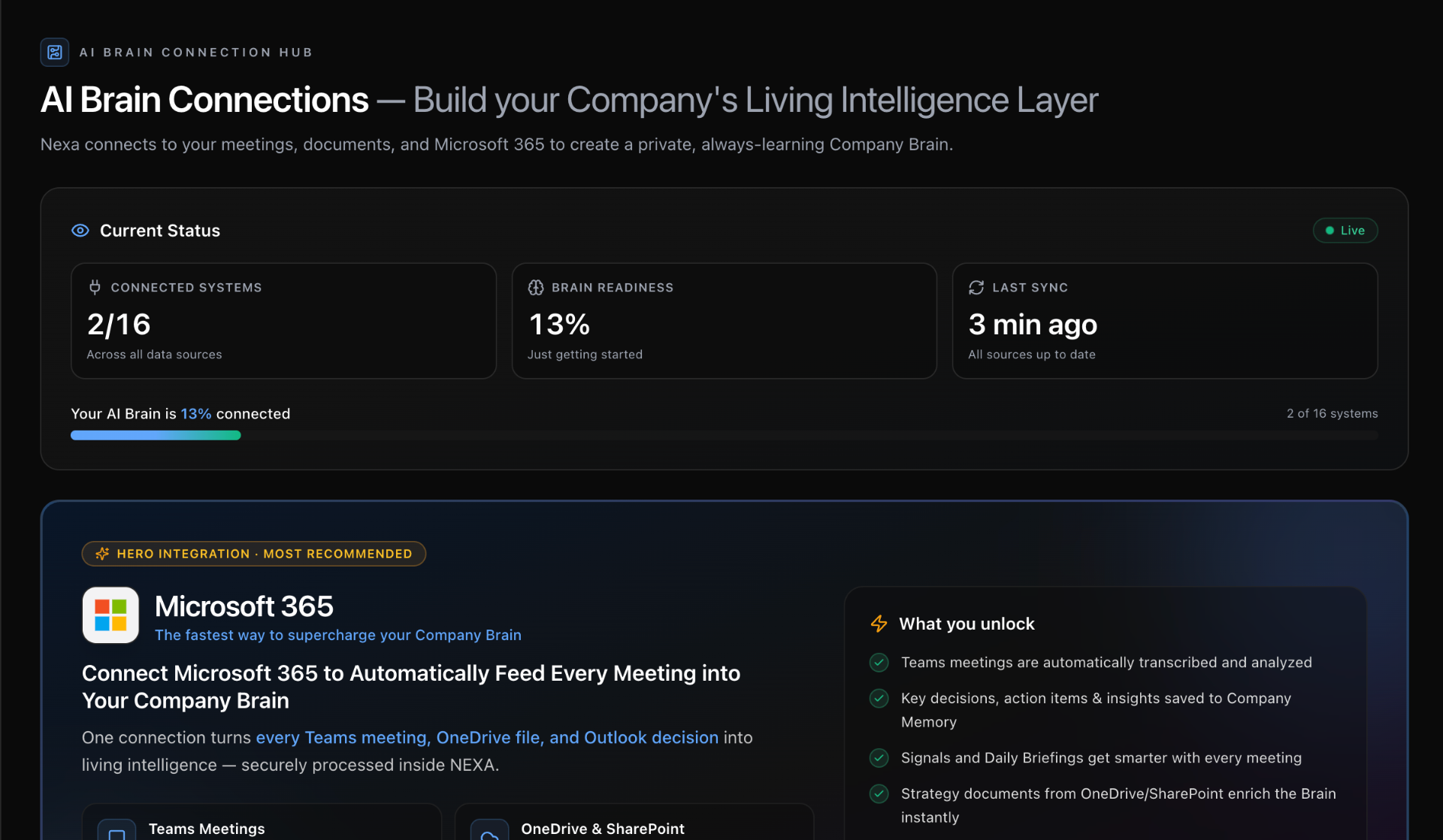
Task: Click 'AI BRAIN CONNECTION HUB' header label
Action: 196,53
